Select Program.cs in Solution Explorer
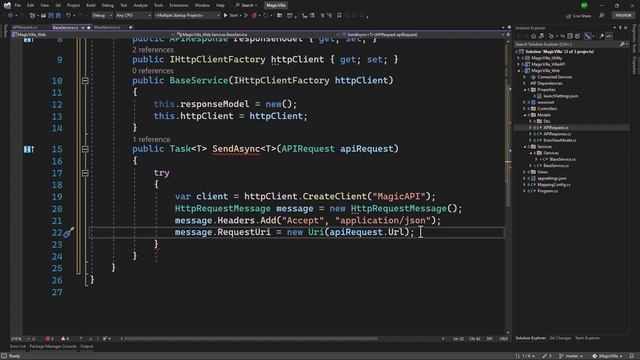 (547, 191)
